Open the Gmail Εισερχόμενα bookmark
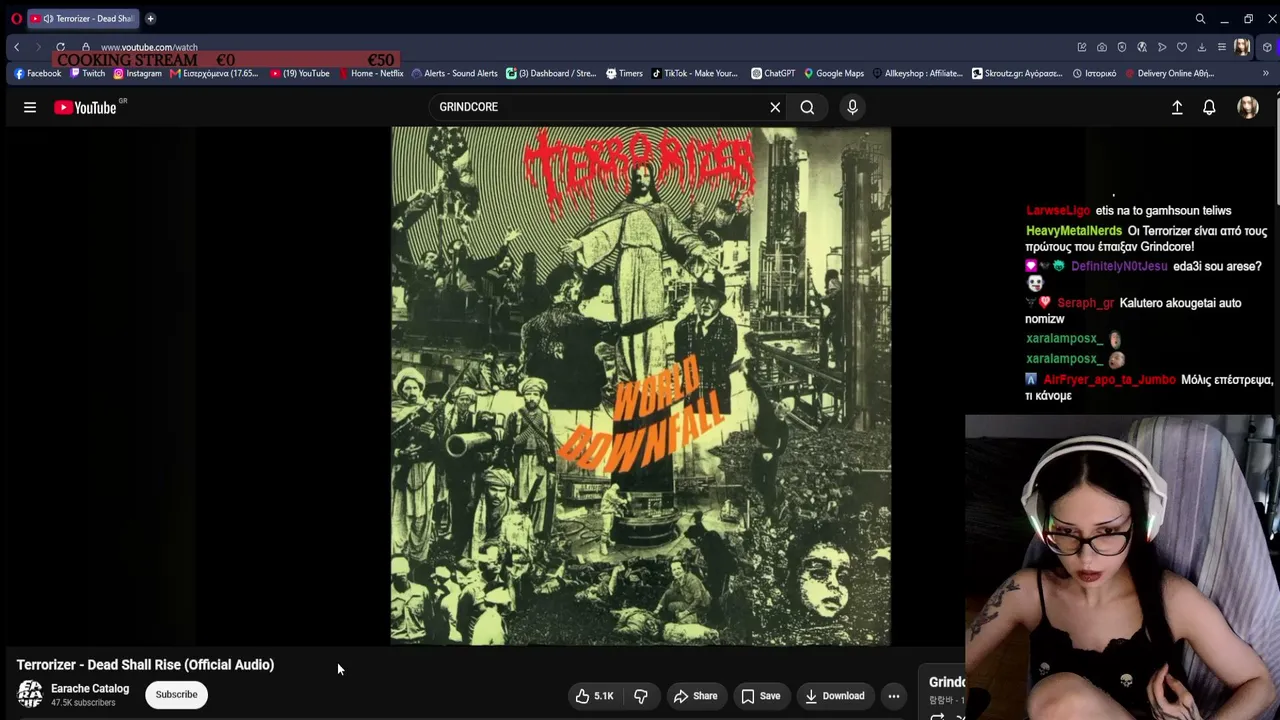Image resolution: width=1280 pixels, height=720 pixels. coord(214,73)
